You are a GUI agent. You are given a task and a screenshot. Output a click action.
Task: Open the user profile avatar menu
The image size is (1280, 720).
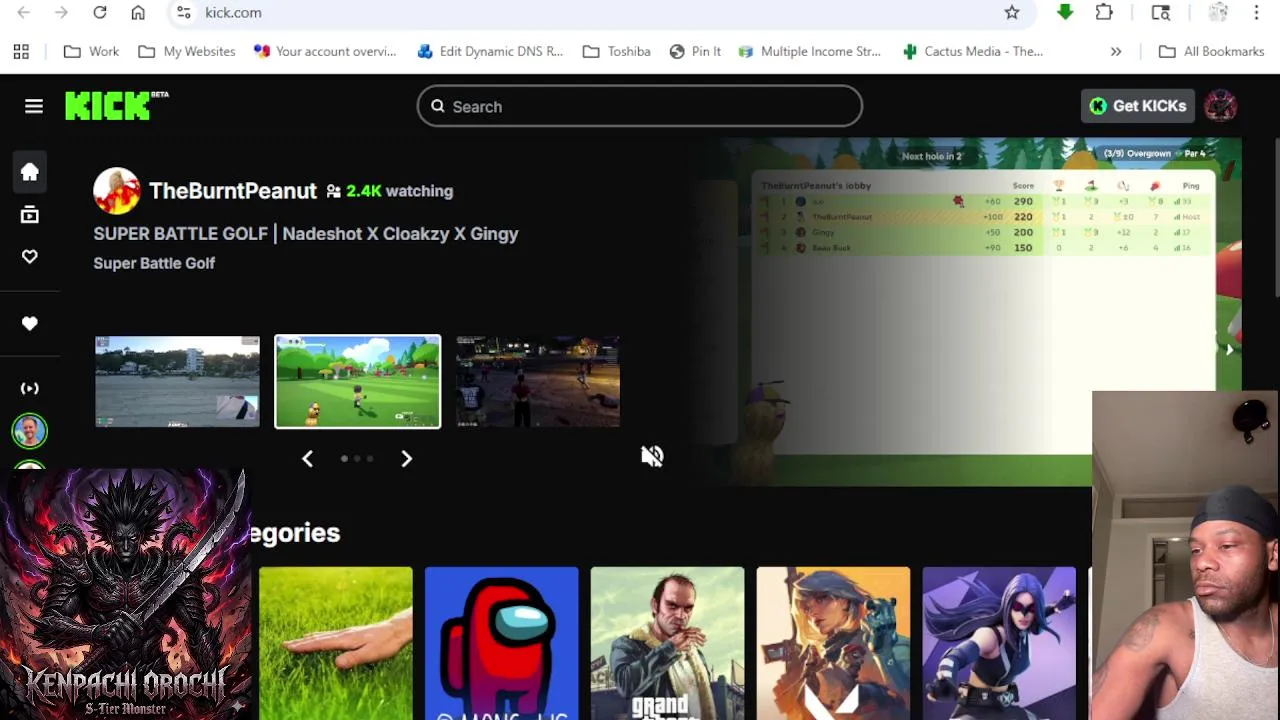1220,106
